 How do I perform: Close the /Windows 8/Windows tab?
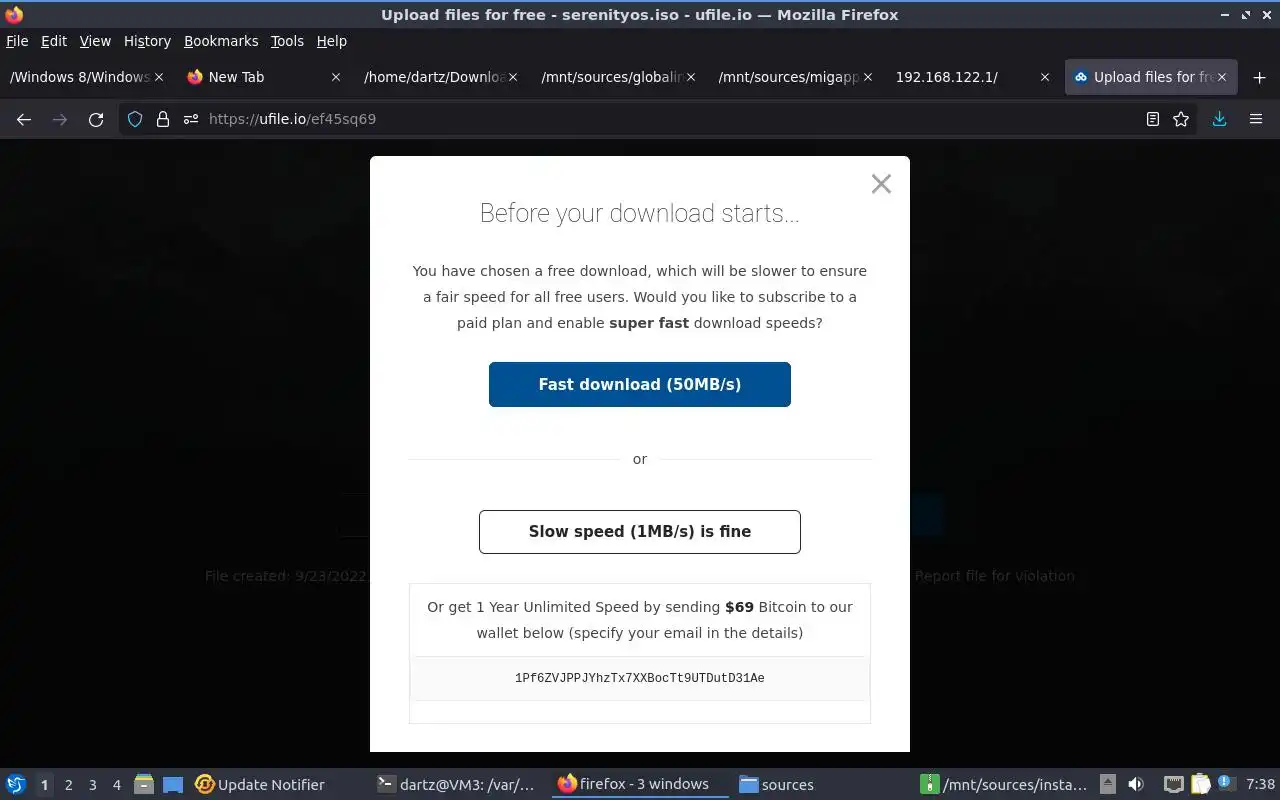[x=160, y=77]
